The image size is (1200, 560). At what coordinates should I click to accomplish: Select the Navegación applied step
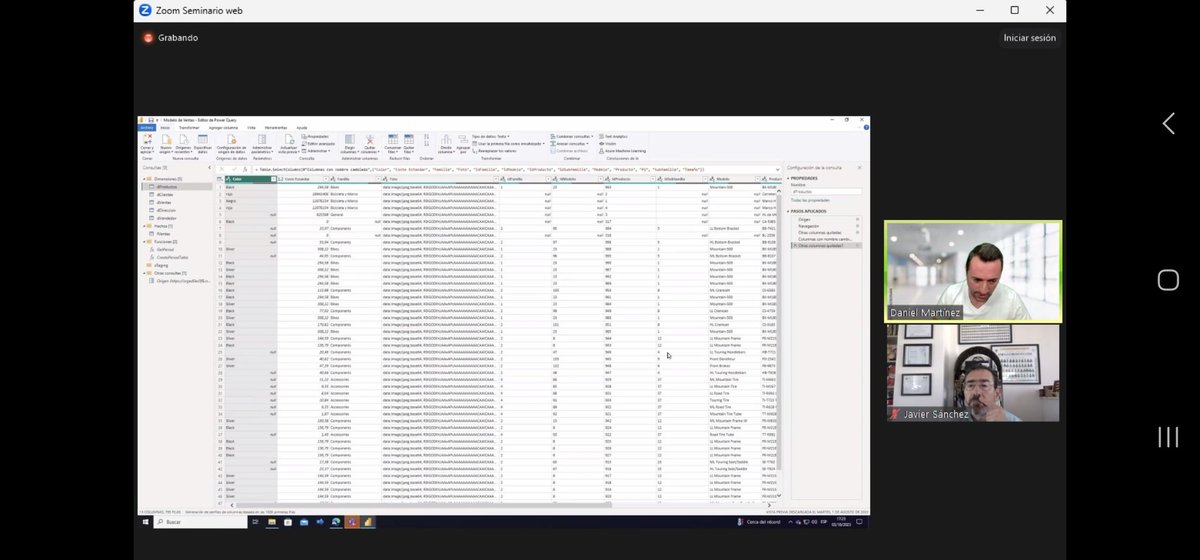point(810,226)
